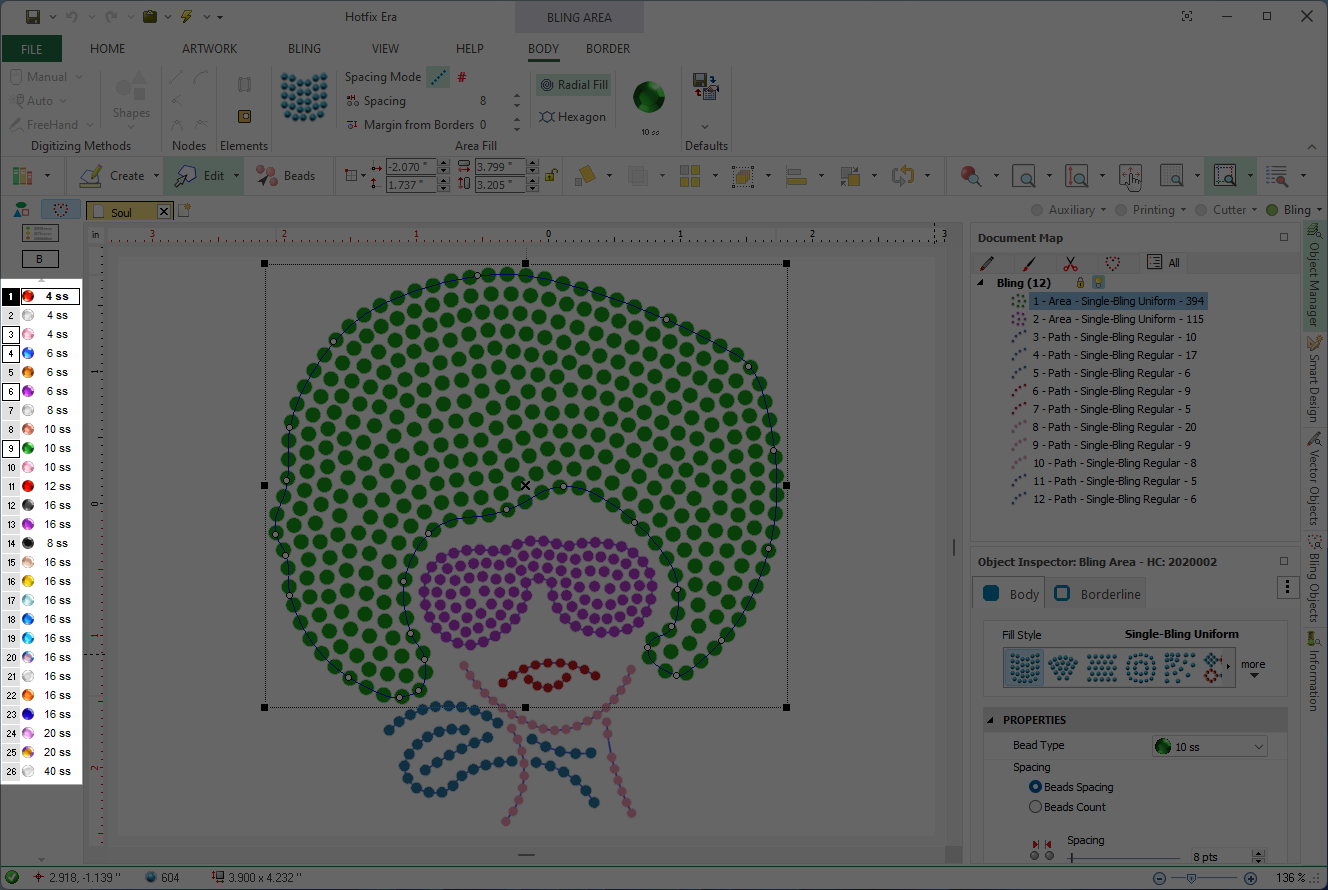Open bling heart tab in Document Map

tap(1112, 263)
